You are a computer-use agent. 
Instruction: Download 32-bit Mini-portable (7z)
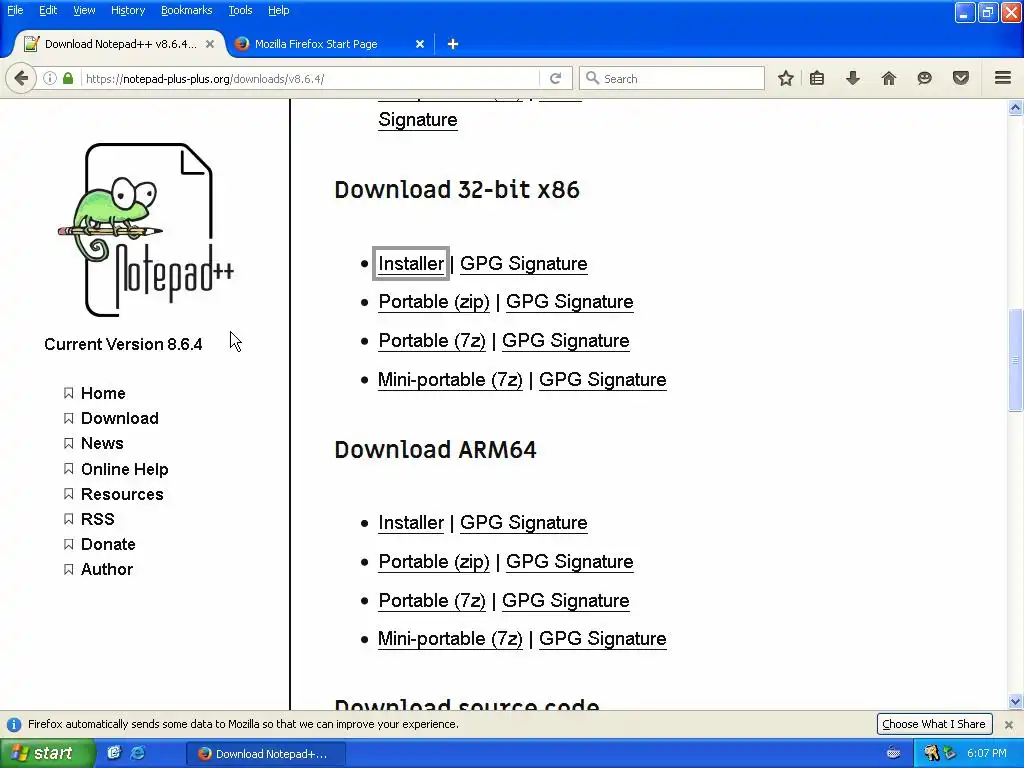pyautogui.click(x=450, y=380)
